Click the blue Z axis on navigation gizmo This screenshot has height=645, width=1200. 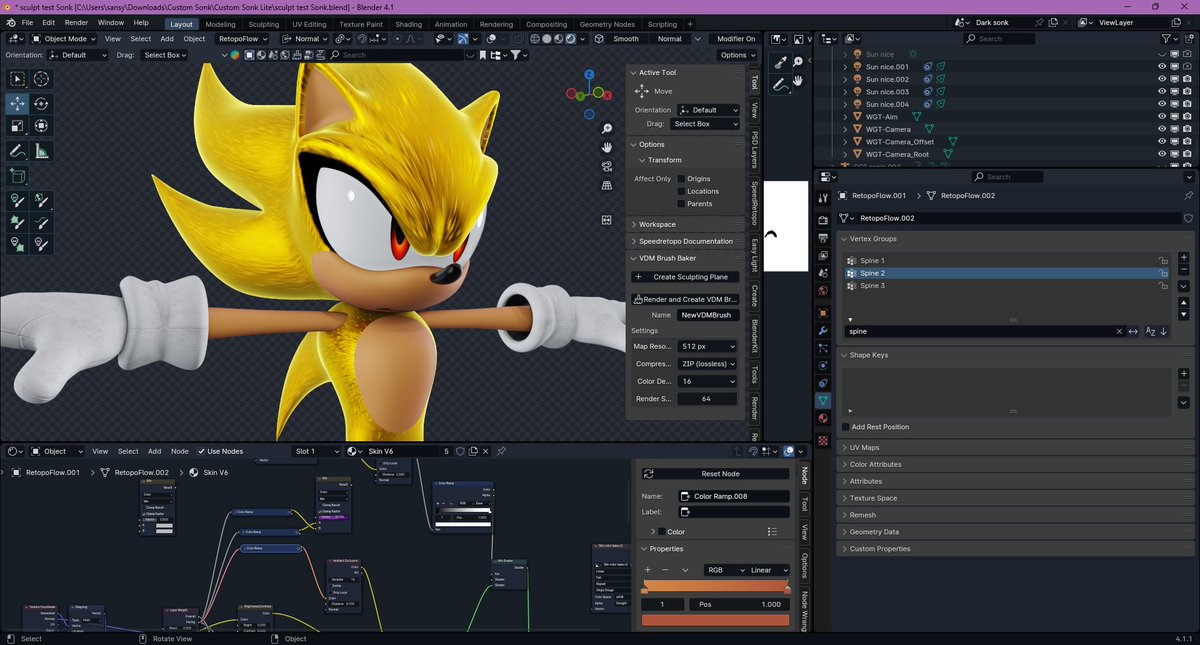click(x=587, y=77)
